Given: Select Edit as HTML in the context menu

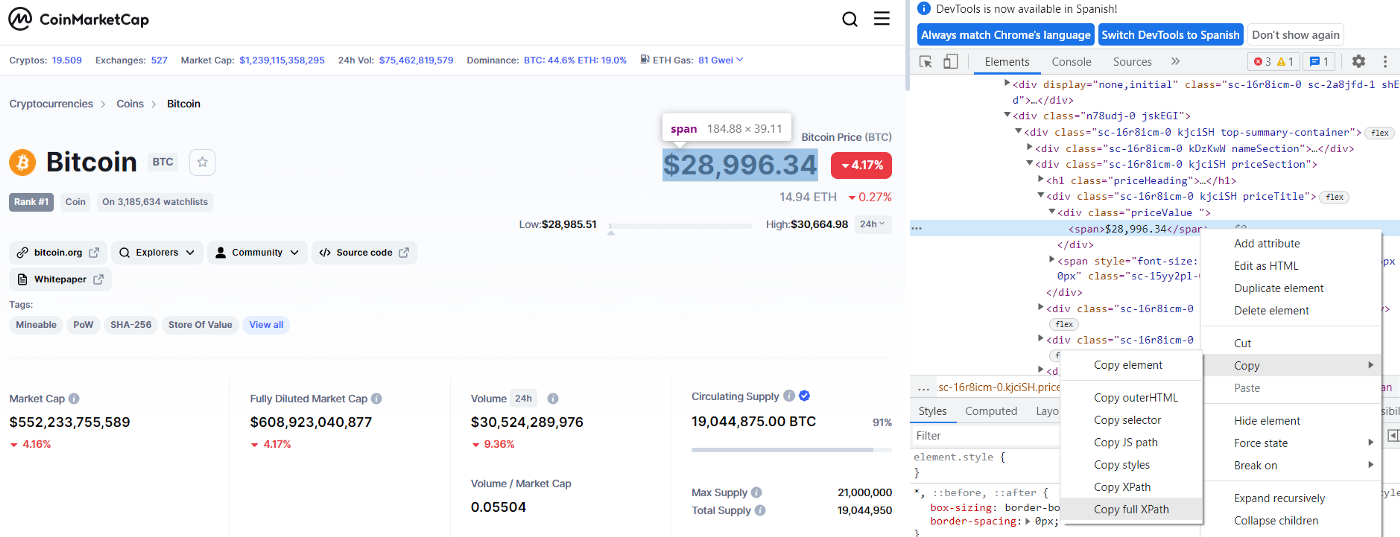Looking at the screenshot, I should pyautogui.click(x=1291, y=266).
